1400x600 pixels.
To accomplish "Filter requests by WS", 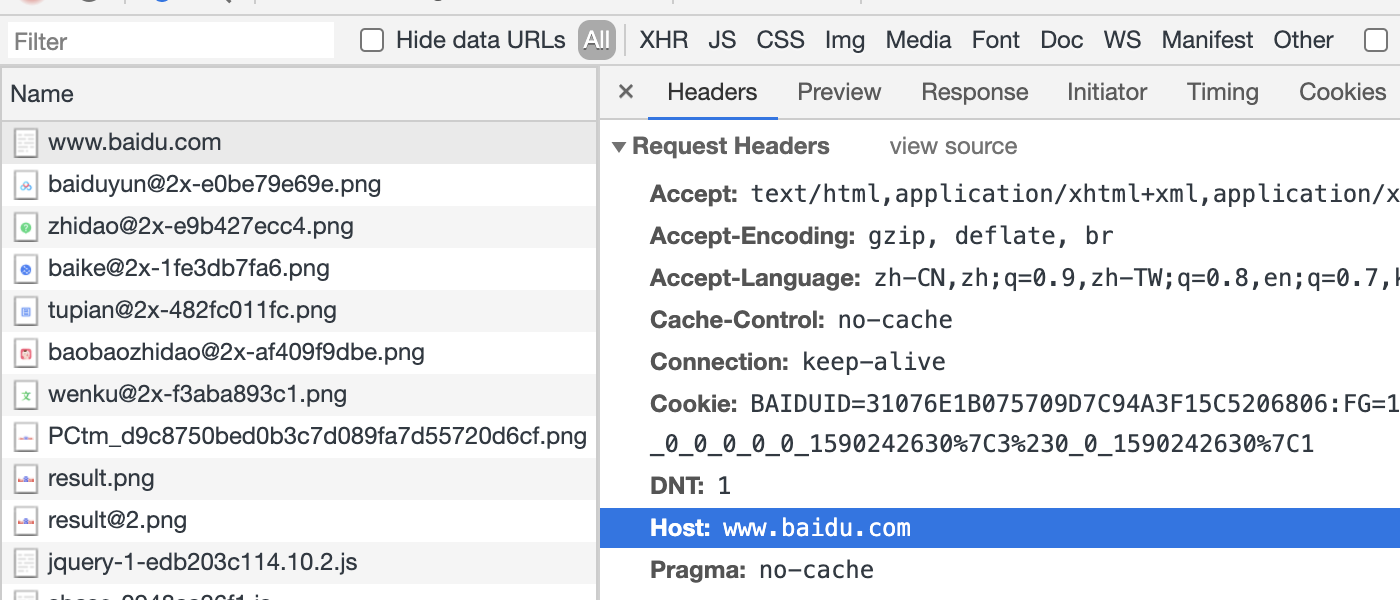I will tap(1122, 40).
